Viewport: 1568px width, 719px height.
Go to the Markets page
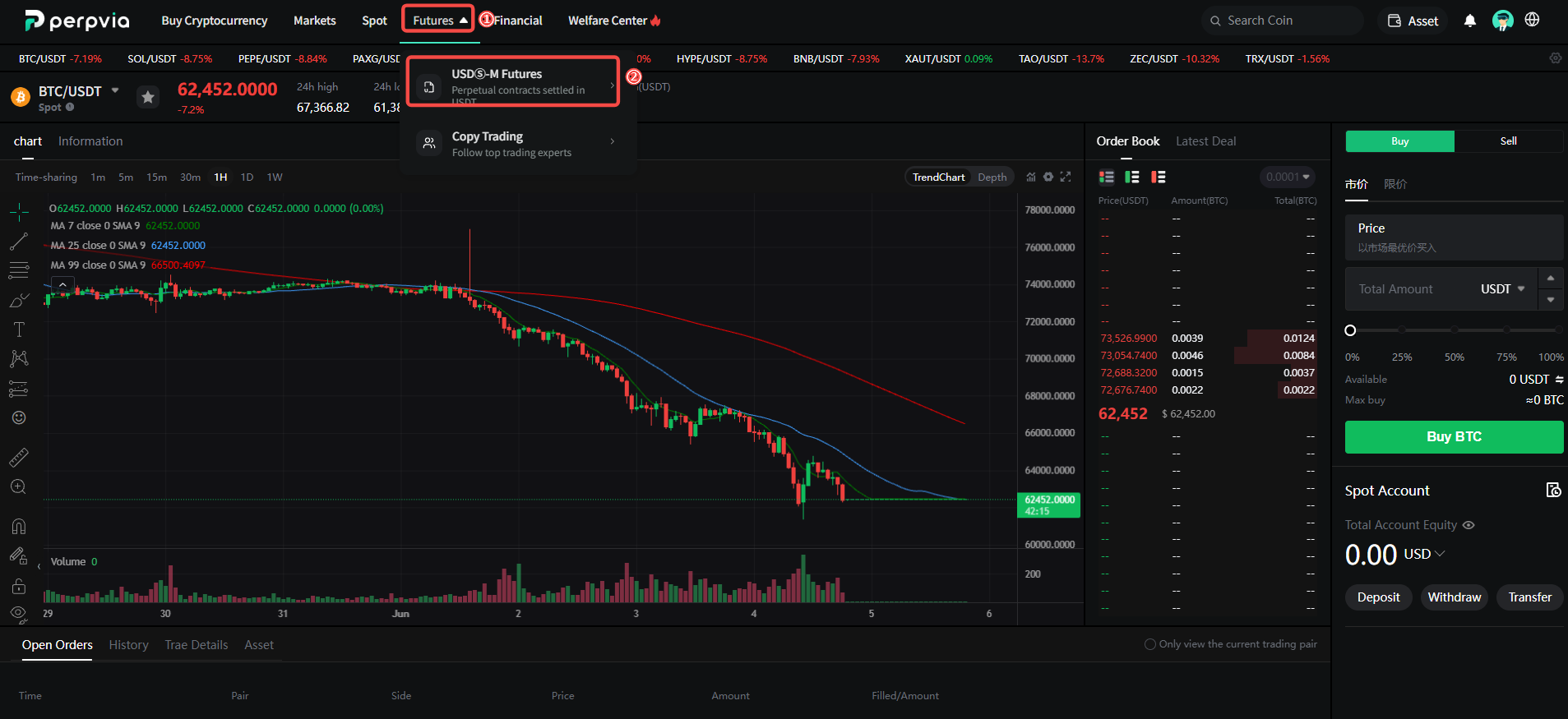click(x=315, y=21)
